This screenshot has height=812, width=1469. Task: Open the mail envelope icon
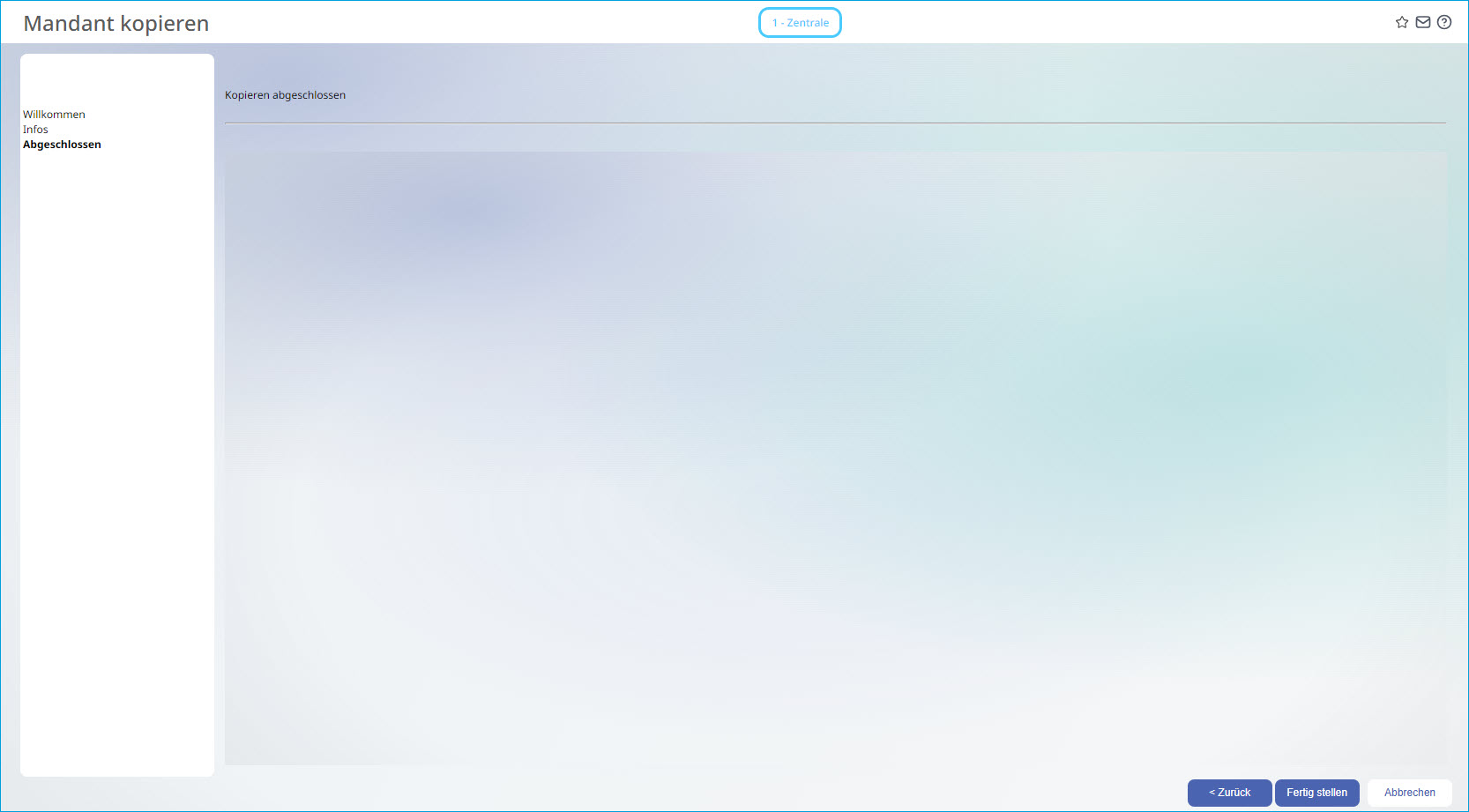coord(1423,22)
